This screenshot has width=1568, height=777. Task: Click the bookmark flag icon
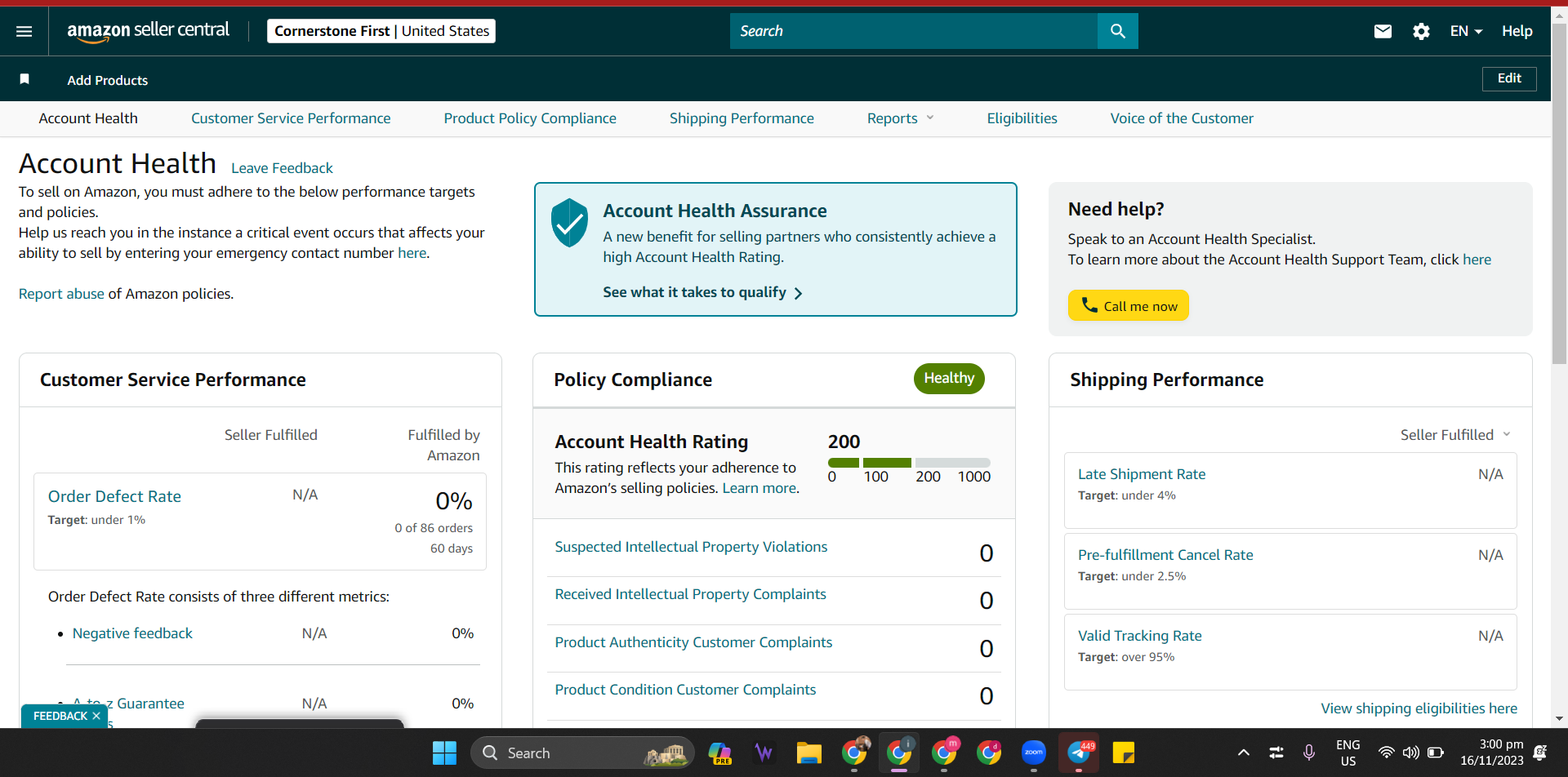click(x=24, y=79)
